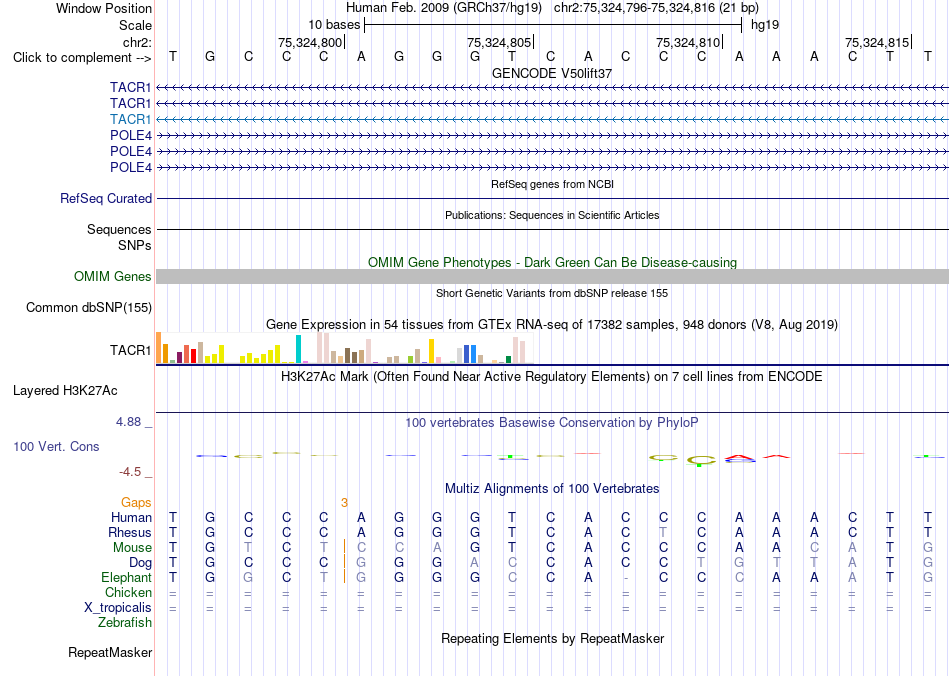
Task: Click 'Short Genetic Variants from dbSNP release 155'
Action: tap(552, 293)
